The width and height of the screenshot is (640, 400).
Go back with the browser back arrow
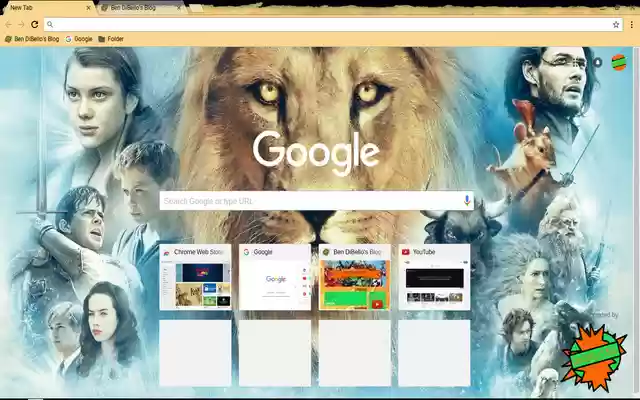(8, 24)
